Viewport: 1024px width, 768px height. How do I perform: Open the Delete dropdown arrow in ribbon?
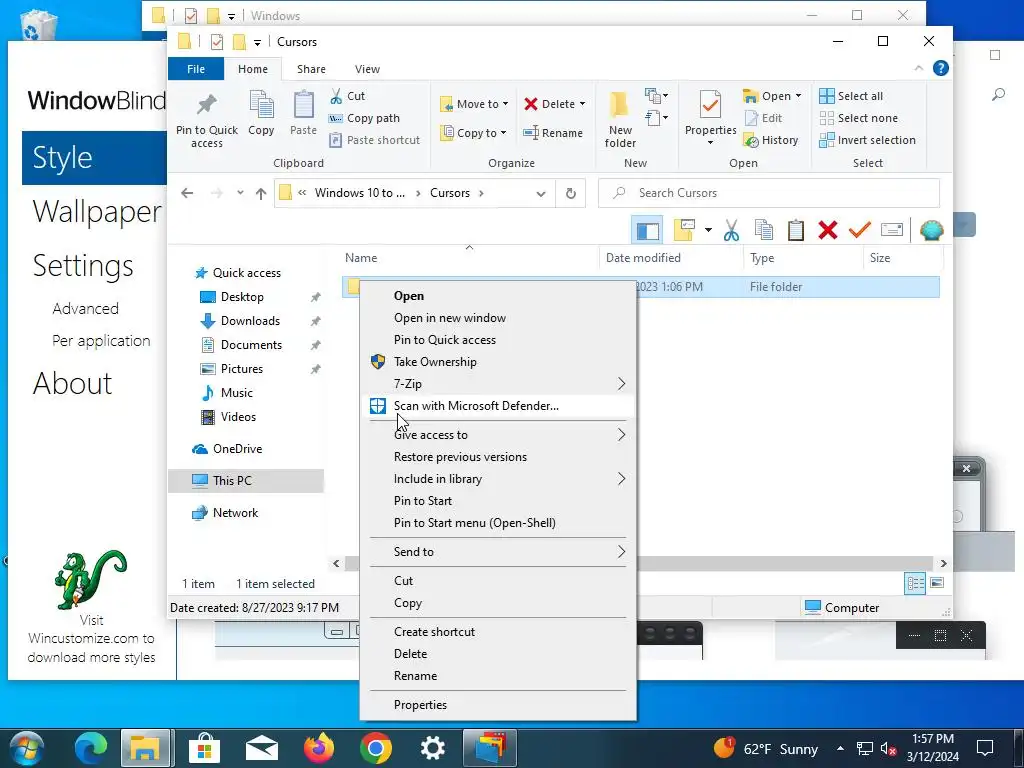pyautogui.click(x=582, y=104)
